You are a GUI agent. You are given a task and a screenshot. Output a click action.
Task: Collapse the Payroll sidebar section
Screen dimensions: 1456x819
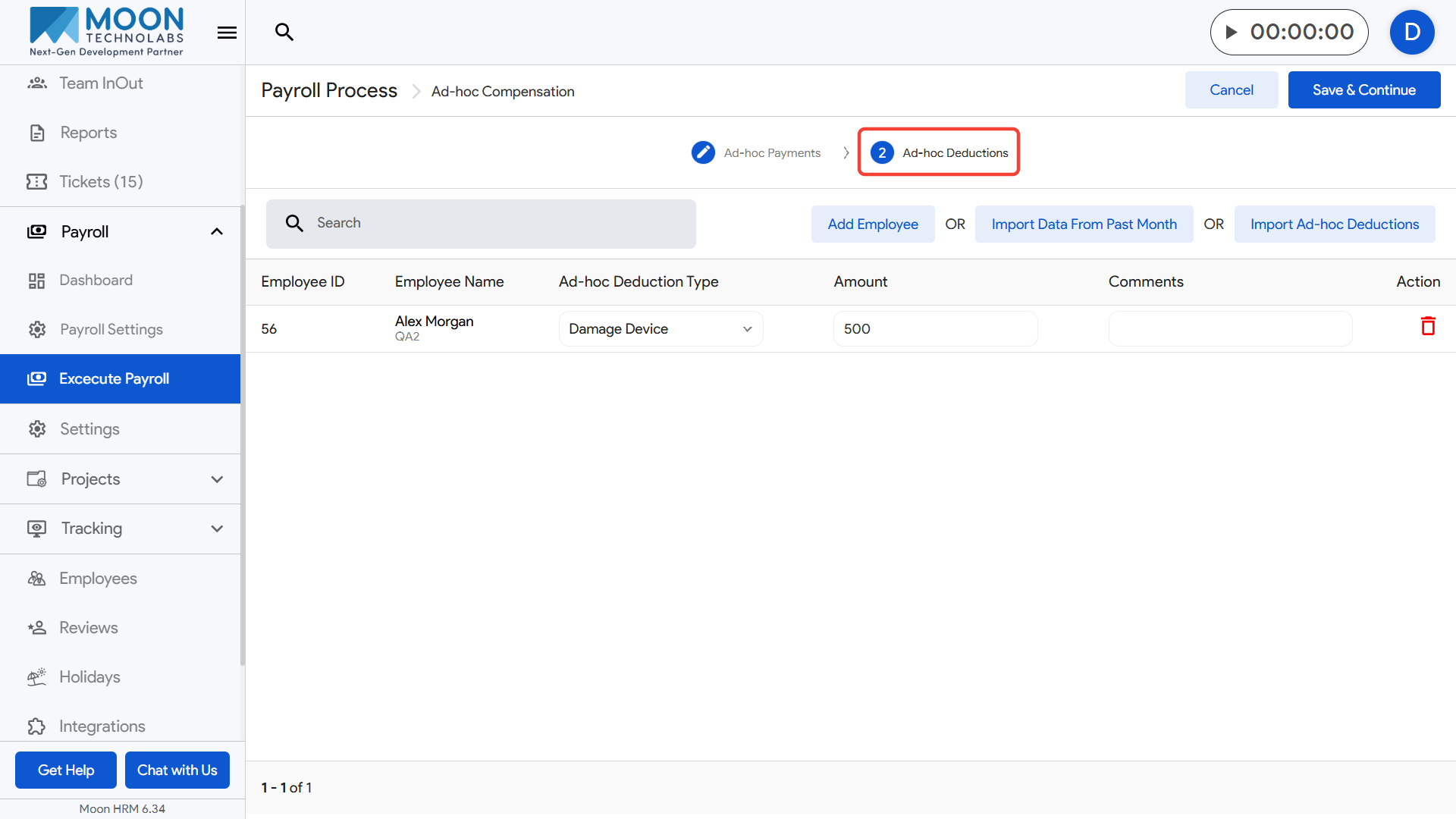216,232
